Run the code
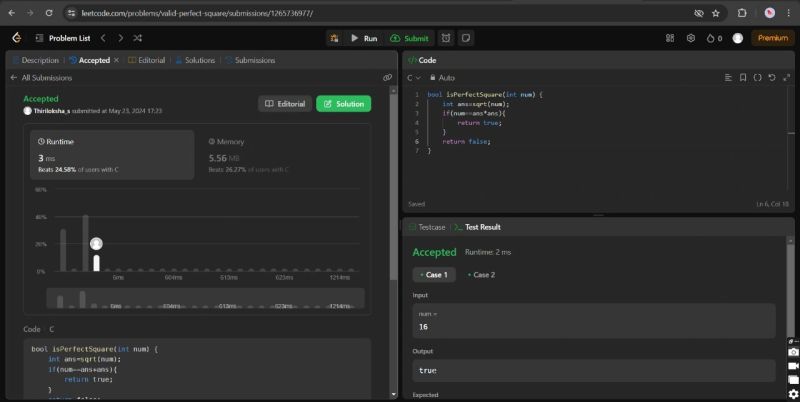The width and height of the screenshot is (800, 402). pos(364,38)
